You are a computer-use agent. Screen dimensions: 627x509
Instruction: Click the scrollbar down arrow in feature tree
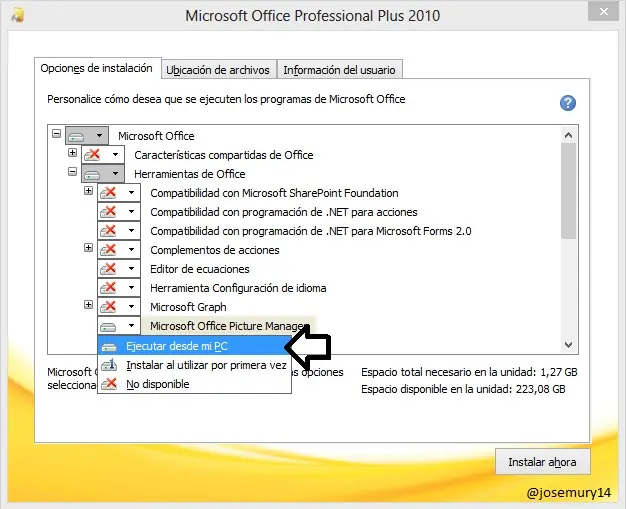coord(569,345)
